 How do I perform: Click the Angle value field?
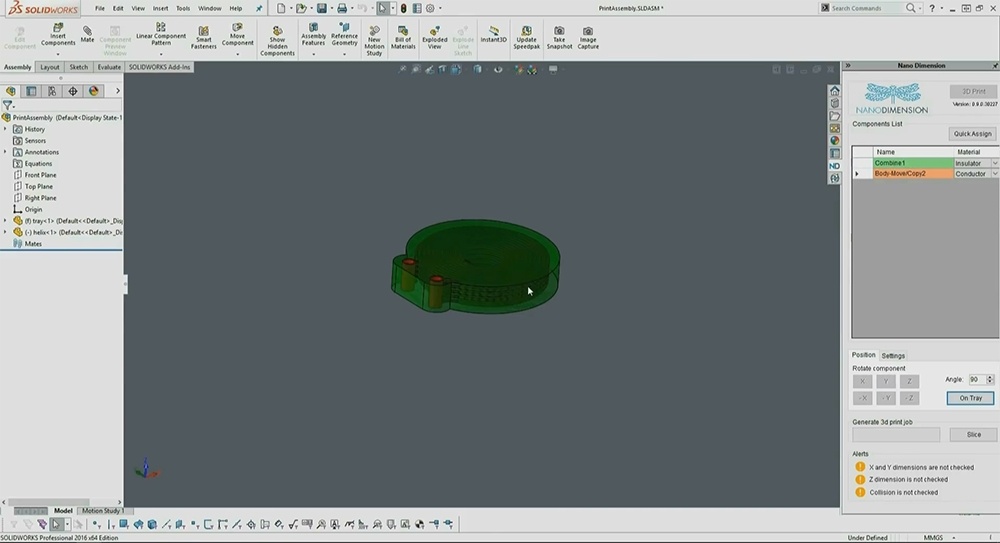coord(977,379)
